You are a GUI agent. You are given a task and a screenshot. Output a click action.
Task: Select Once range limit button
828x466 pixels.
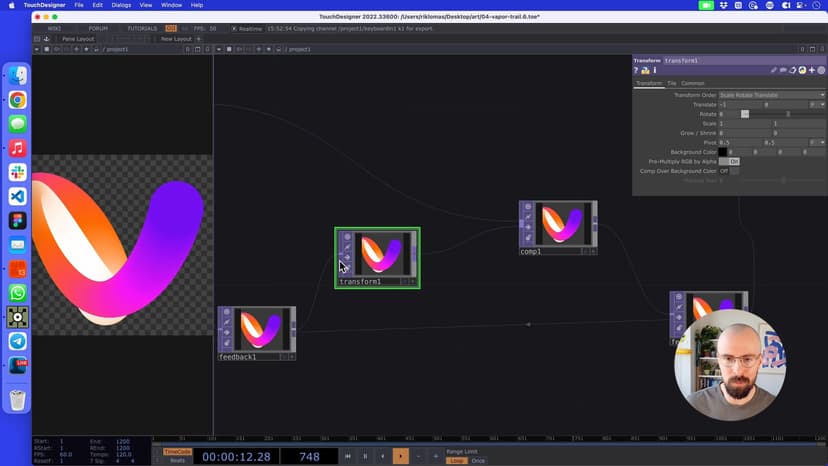point(478,461)
